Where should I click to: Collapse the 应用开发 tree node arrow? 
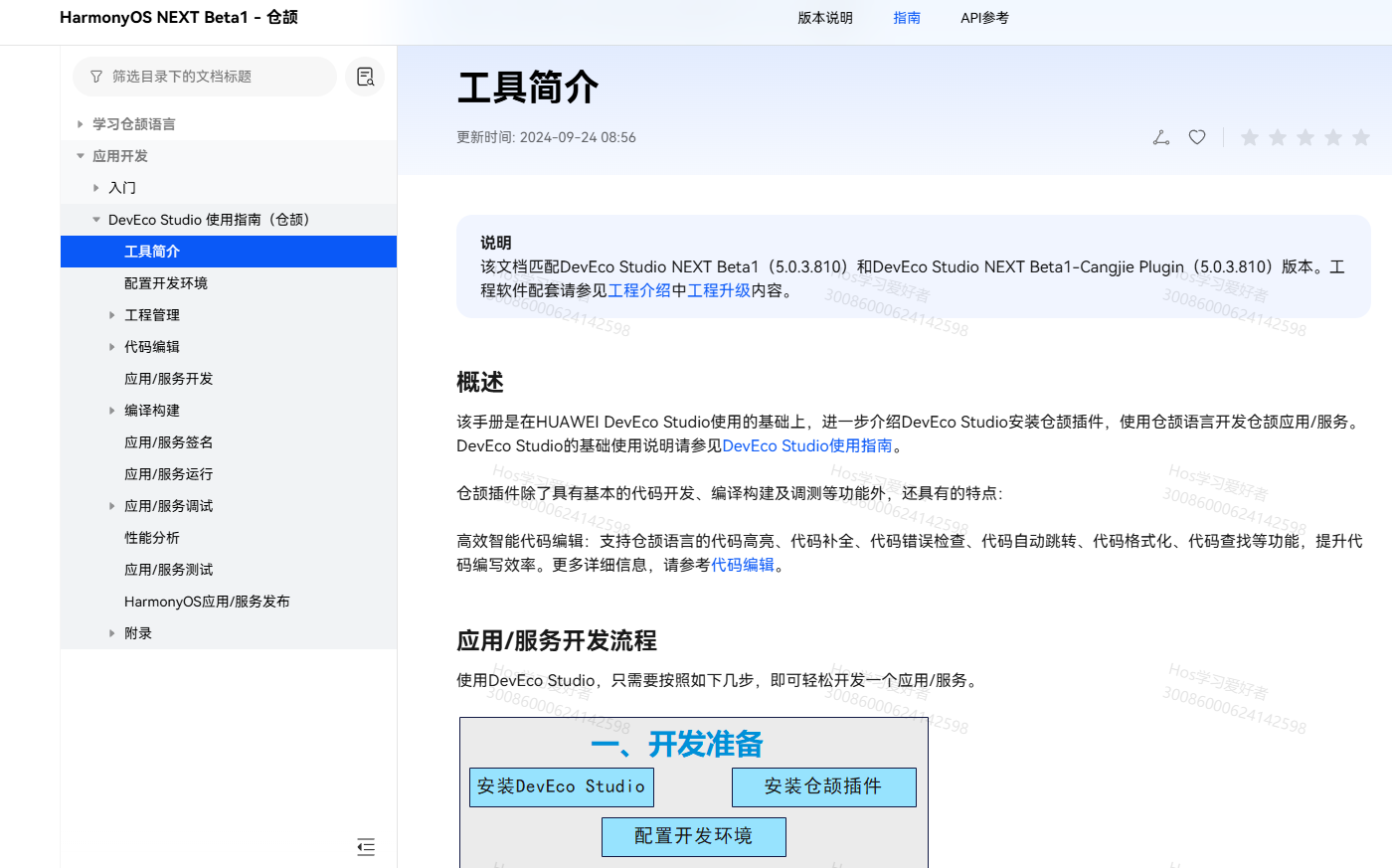81,156
